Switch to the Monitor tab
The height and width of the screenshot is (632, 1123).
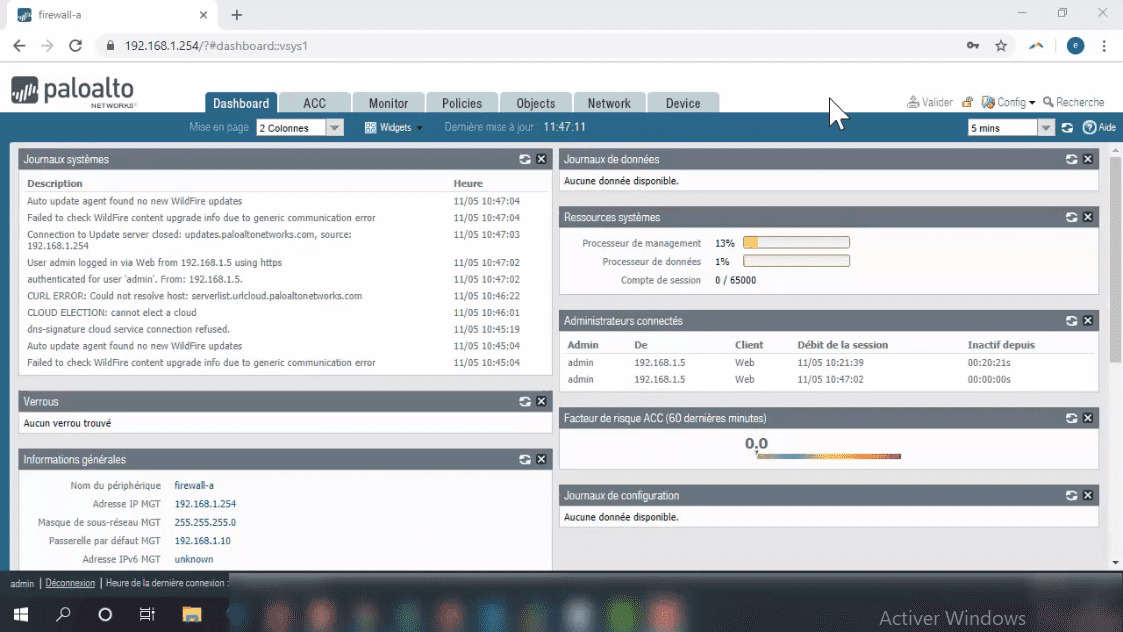[x=388, y=102]
